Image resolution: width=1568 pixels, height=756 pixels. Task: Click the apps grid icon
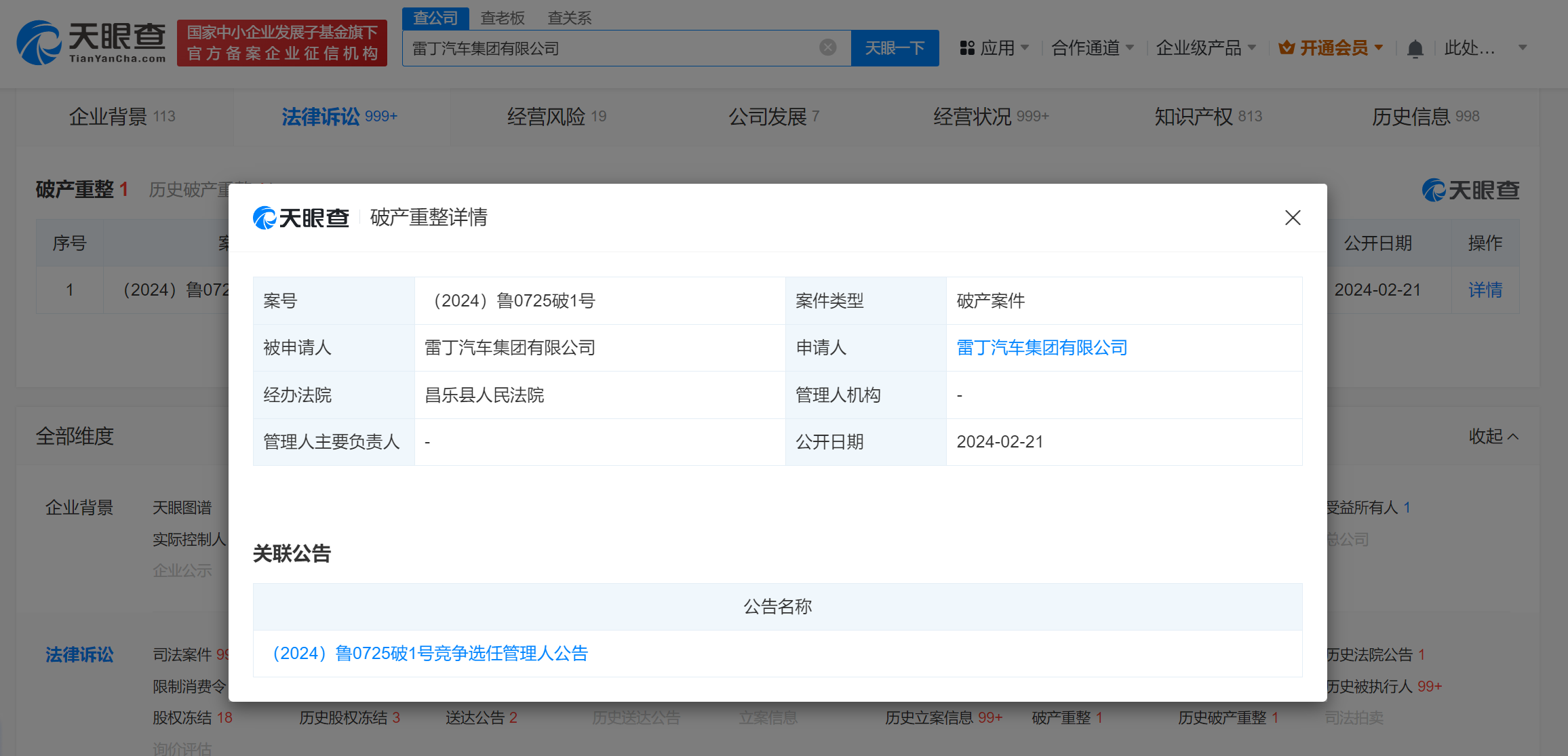coord(967,48)
